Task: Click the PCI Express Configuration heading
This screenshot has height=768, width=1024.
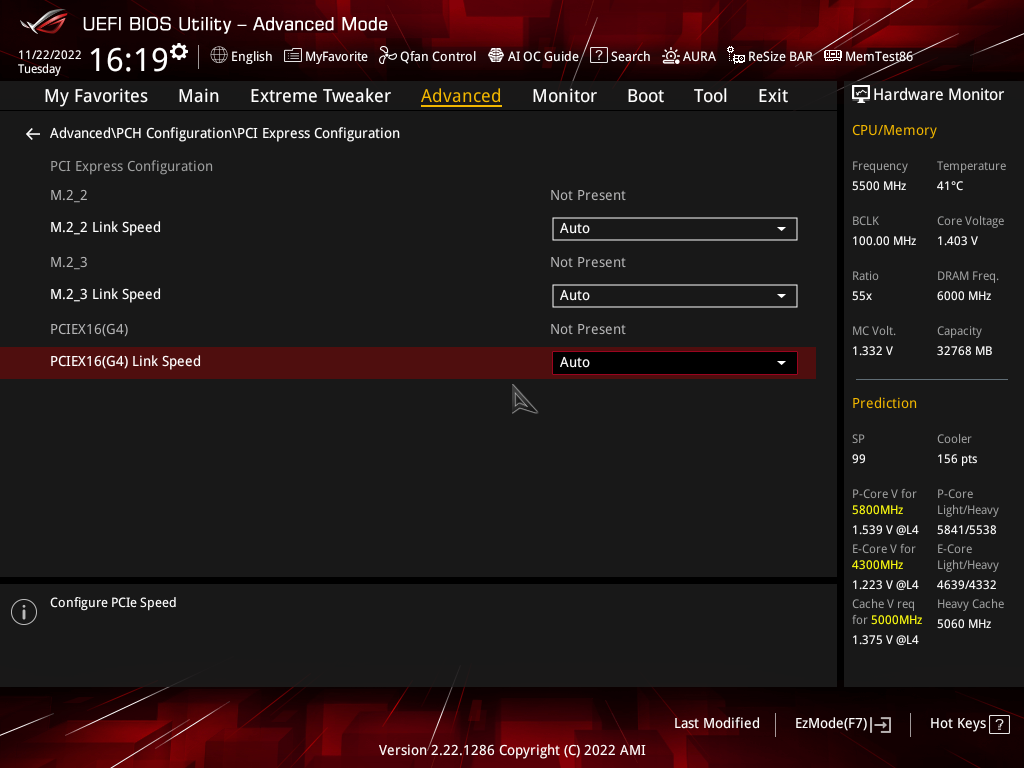Action: (131, 167)
